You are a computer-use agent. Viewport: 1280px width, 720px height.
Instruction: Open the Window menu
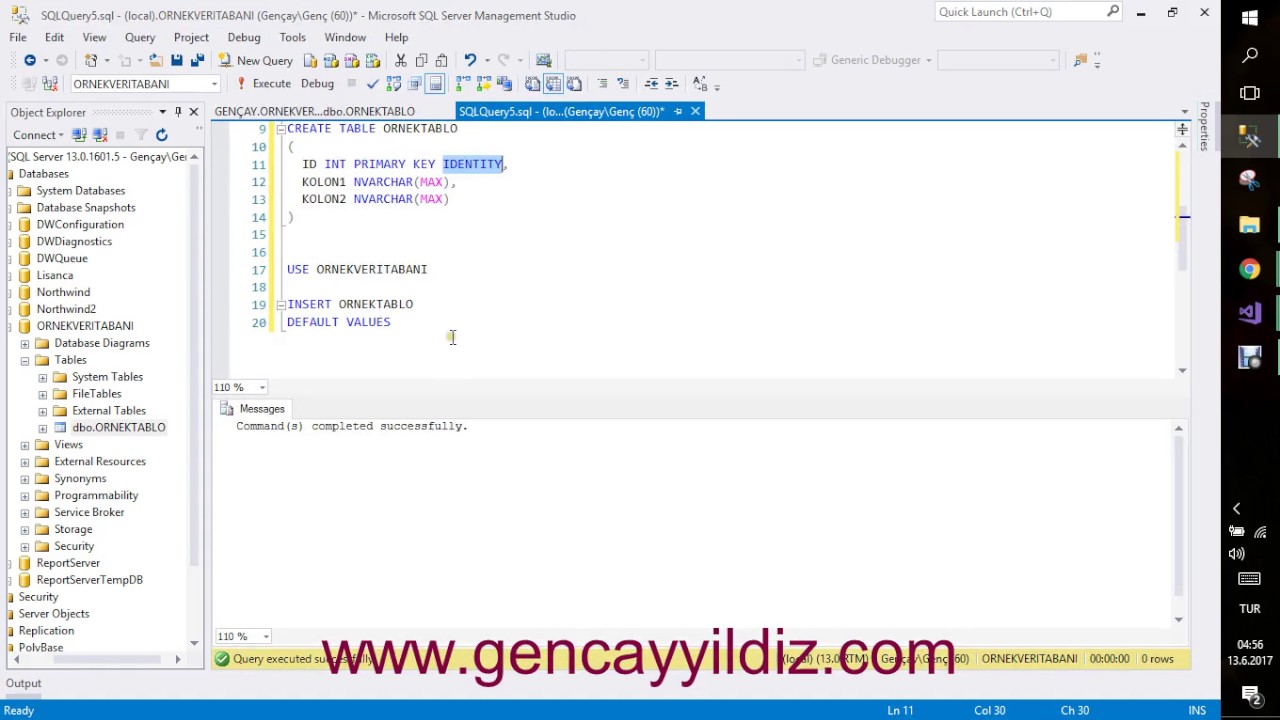(345, 37)
